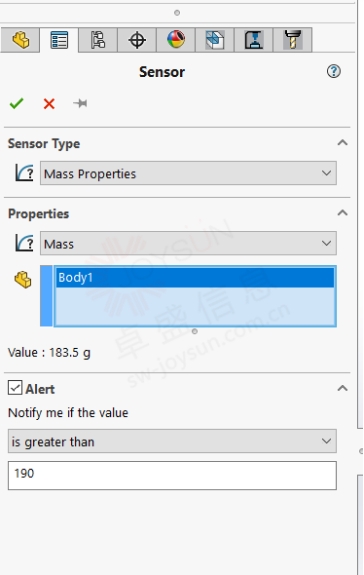This screenshot has height=575, width=364.
Task: Open the DimXpertManager crosshair tab
Action: coord(137,40)
